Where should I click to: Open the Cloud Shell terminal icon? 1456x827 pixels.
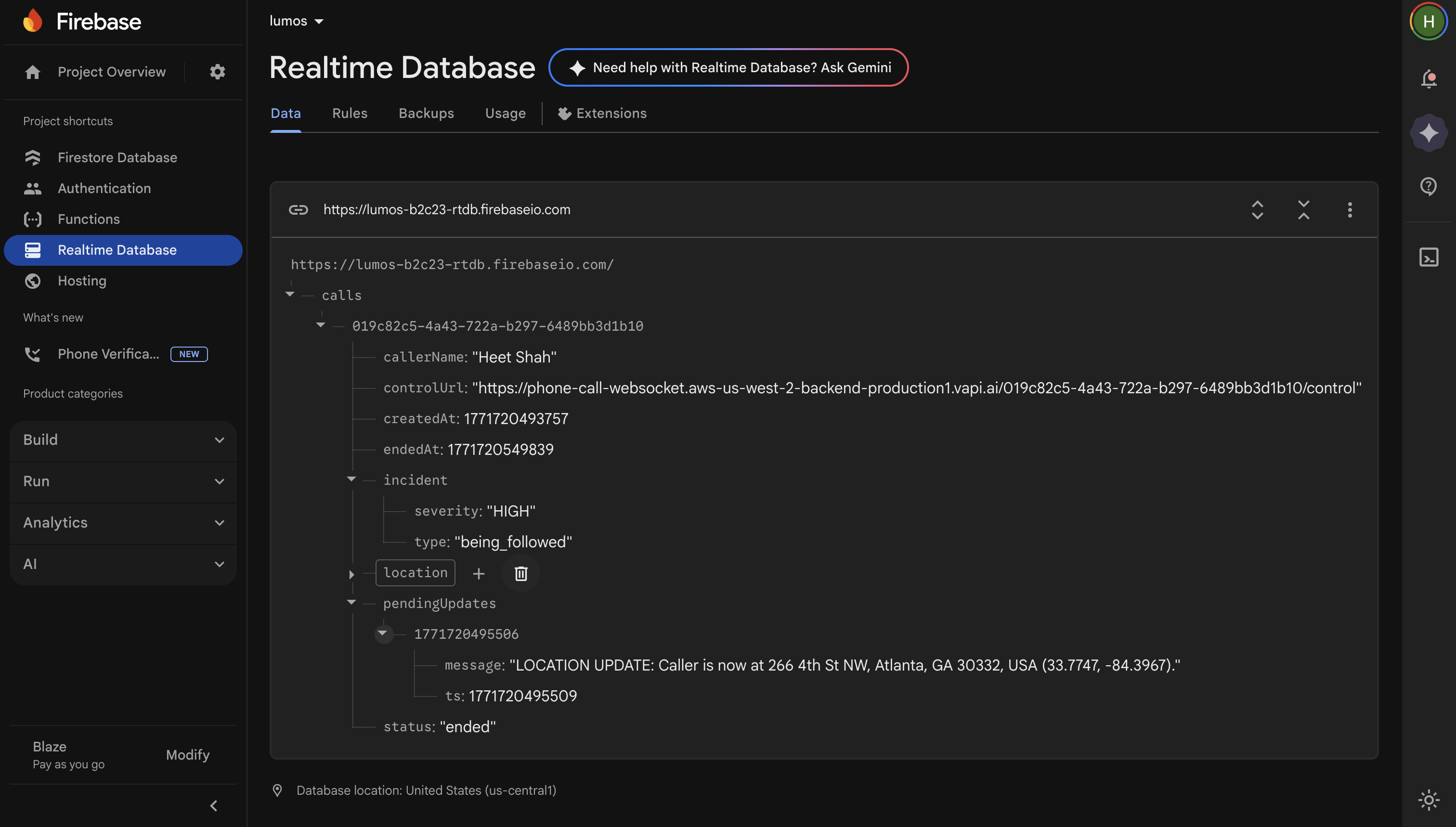(x=1428, y=258)
